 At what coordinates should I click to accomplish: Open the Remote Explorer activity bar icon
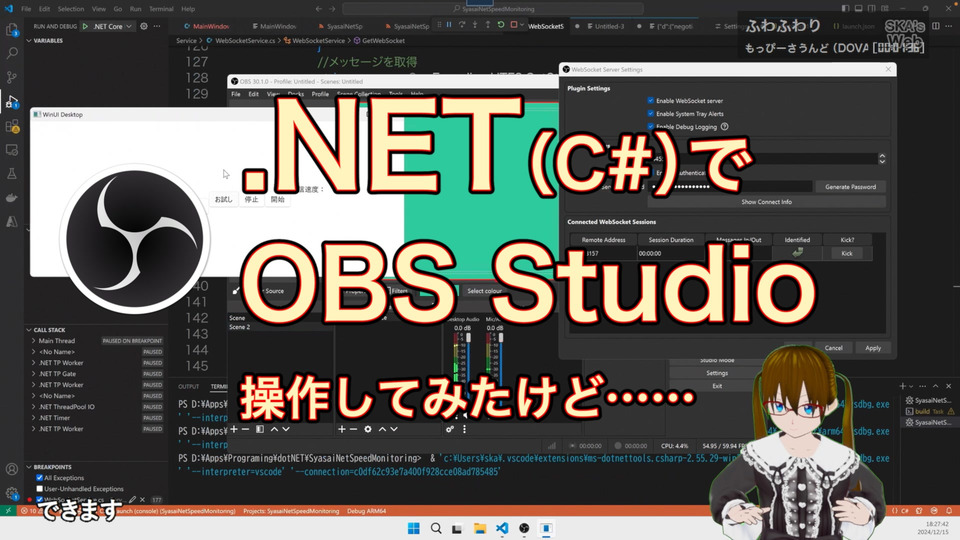click(x=12, y=150)
